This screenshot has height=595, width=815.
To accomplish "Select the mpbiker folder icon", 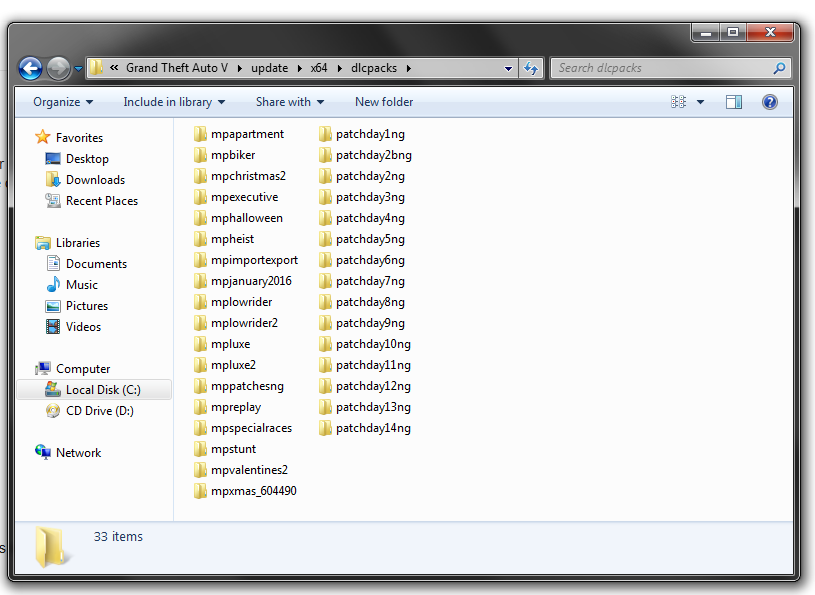I will 200,155.
